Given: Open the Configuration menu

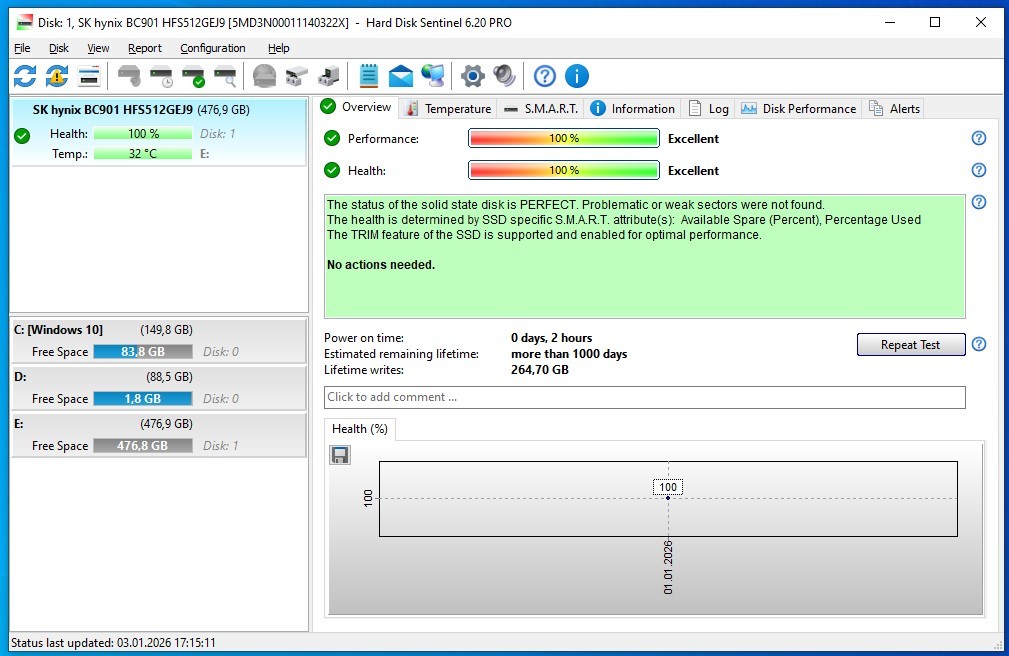Looking at the screenshot, I should [x=212, y=48].
